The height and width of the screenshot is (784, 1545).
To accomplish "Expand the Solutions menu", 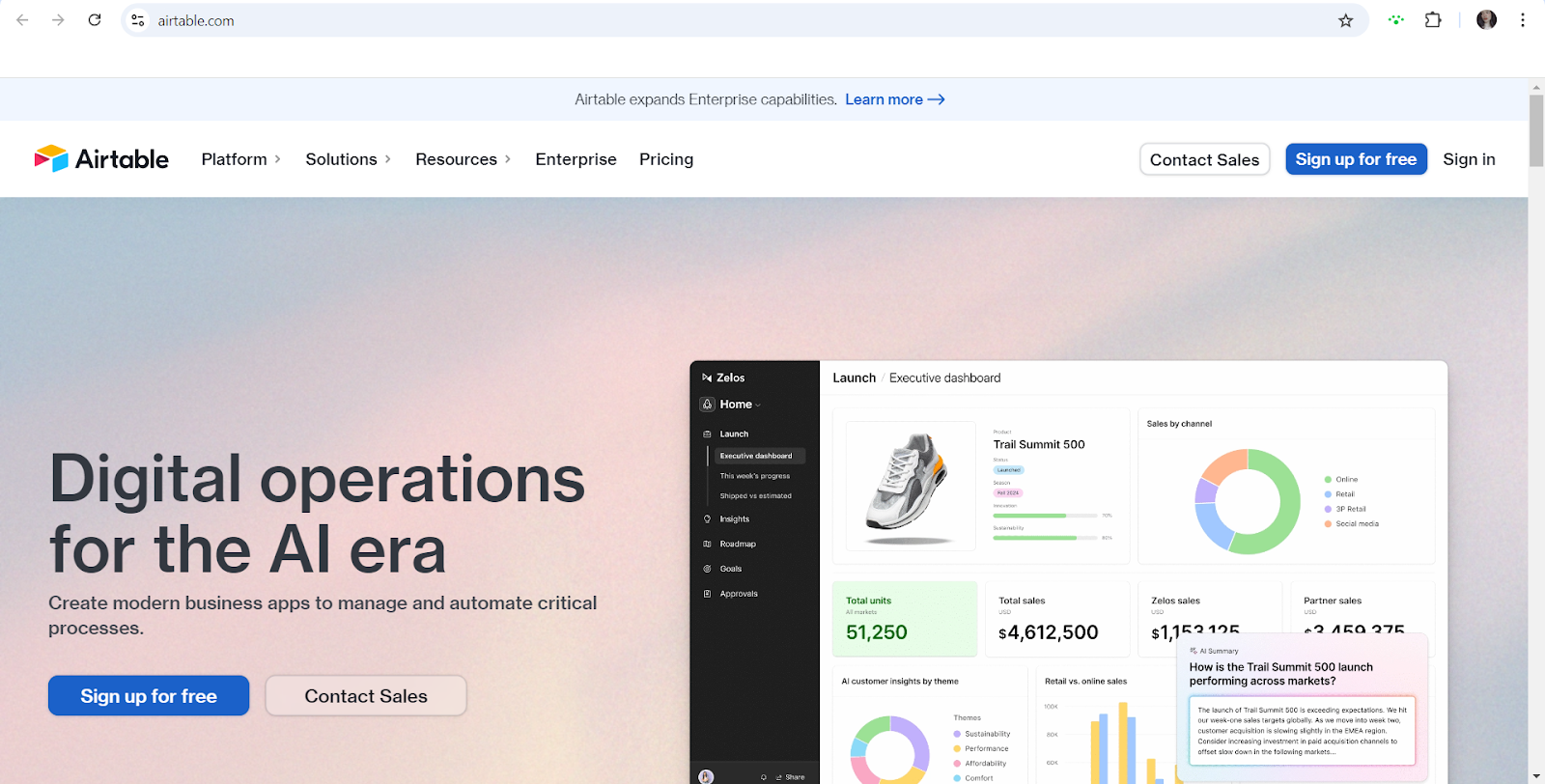I will [x=349, y=159].
